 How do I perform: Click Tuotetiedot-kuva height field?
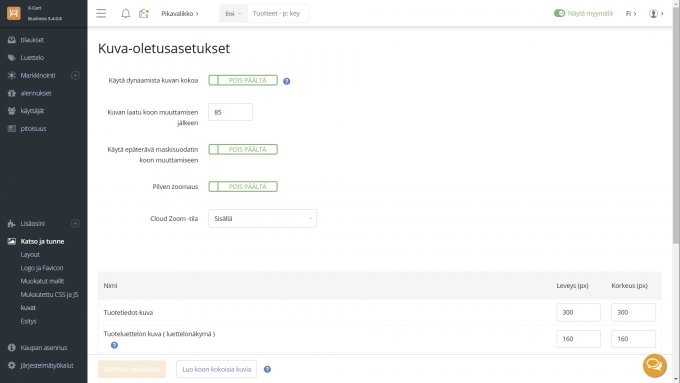633,312
